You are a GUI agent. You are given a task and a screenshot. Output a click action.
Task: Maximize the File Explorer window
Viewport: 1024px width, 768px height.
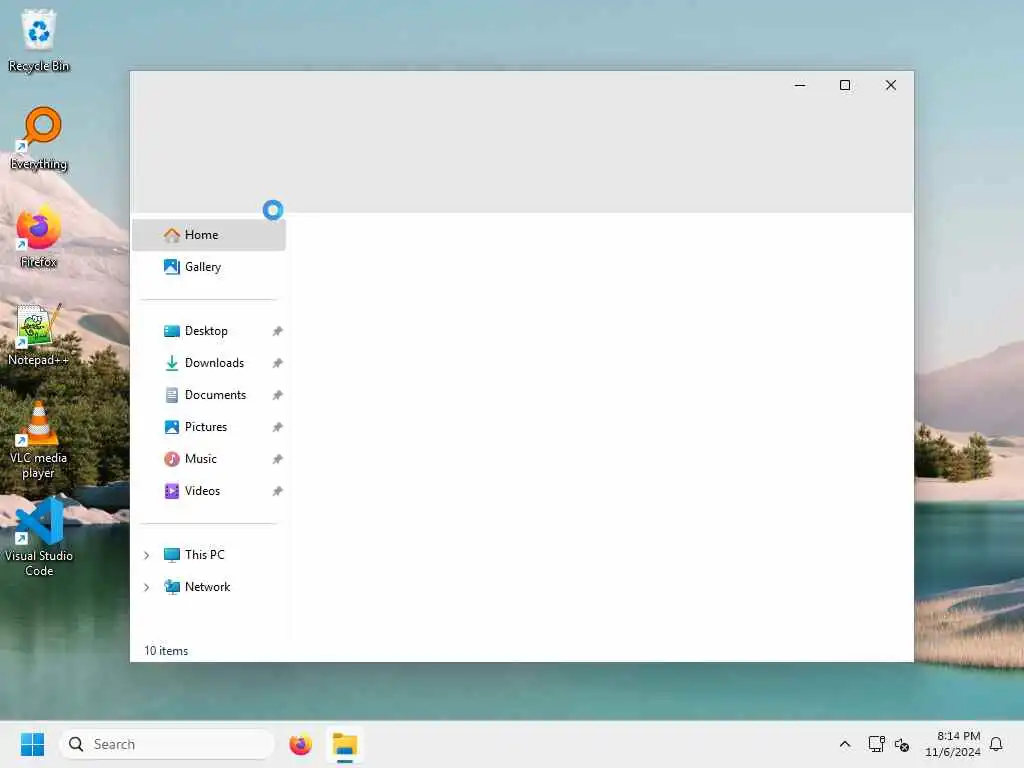(x=845, y=86)
